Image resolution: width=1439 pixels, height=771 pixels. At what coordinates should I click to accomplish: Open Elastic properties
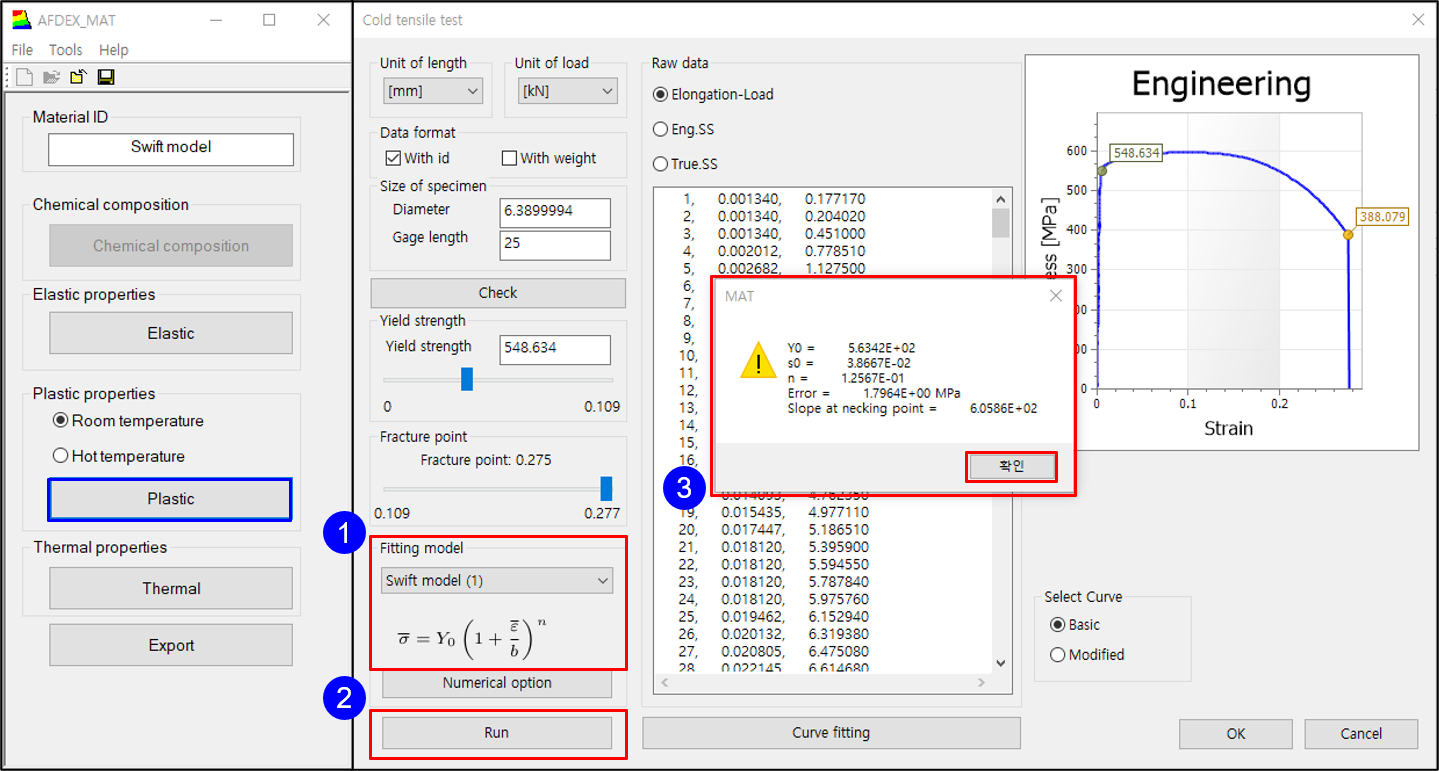point(171,333)
